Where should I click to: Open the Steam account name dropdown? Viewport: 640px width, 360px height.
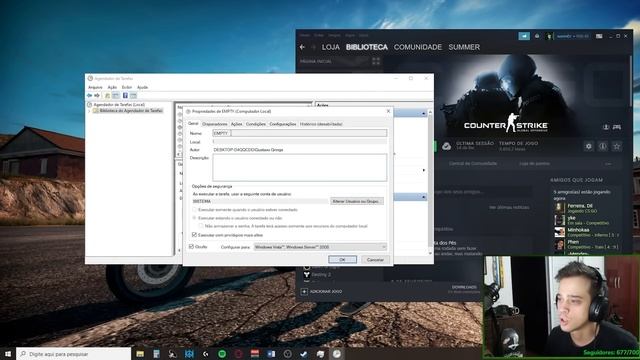point(572,36)
